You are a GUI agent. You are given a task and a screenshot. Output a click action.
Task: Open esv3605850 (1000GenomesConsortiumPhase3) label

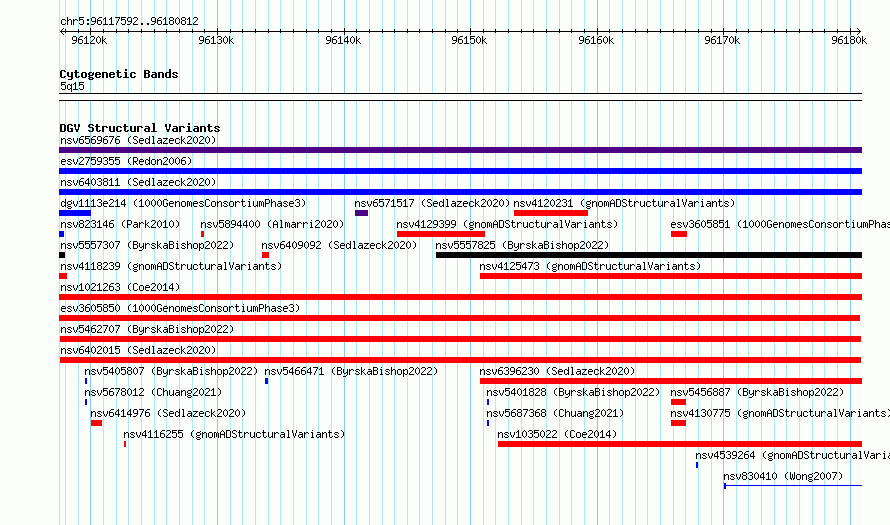[180, 308]
